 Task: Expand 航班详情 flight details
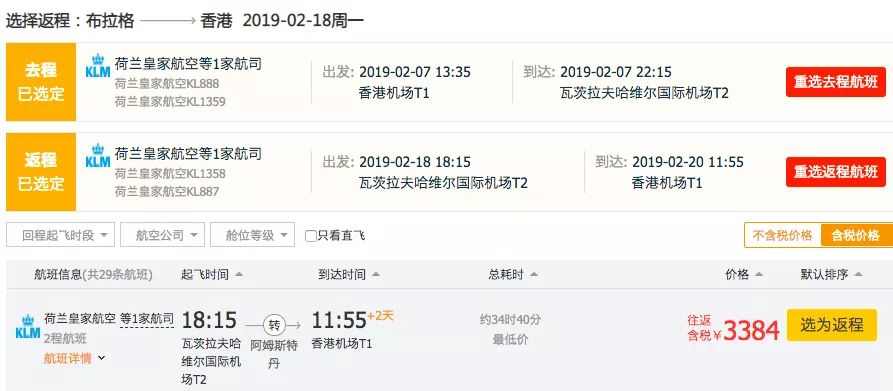click(x=75, y=359)
